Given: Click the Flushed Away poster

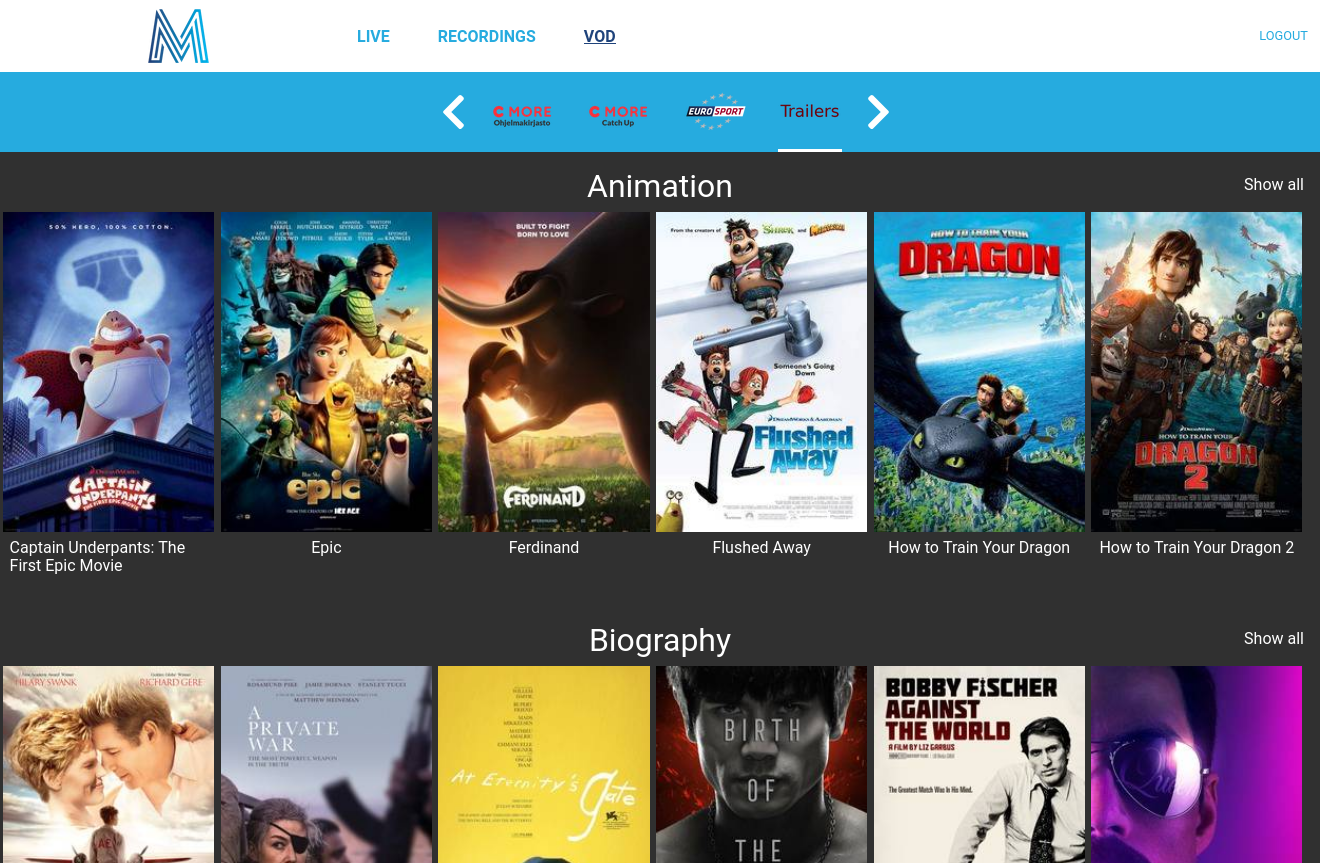Looking at the screenshot, I should point(761,371).
